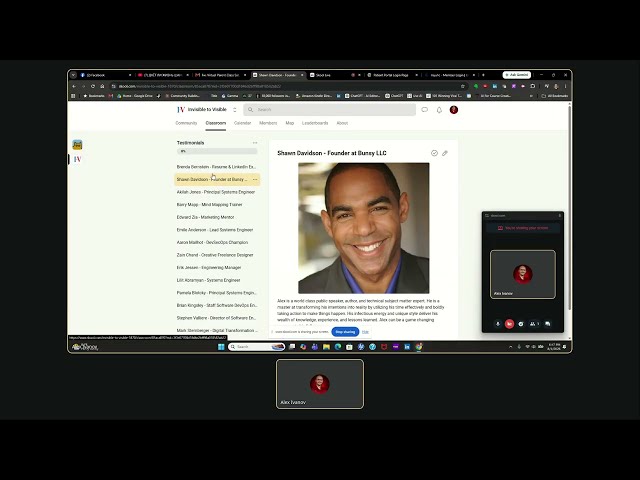Open the About tab

click(342, 123)
